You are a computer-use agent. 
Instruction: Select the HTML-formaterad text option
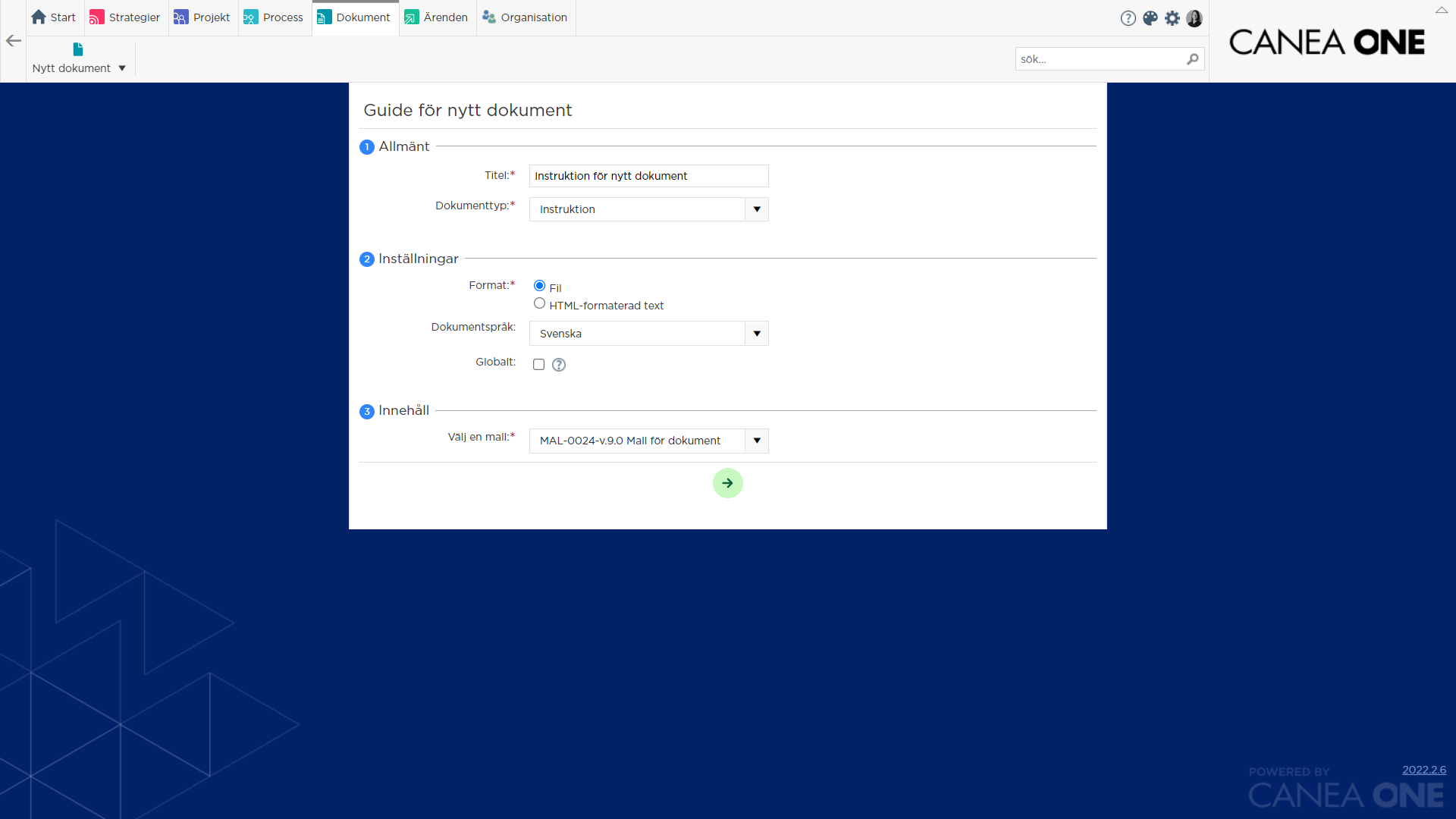539,303
